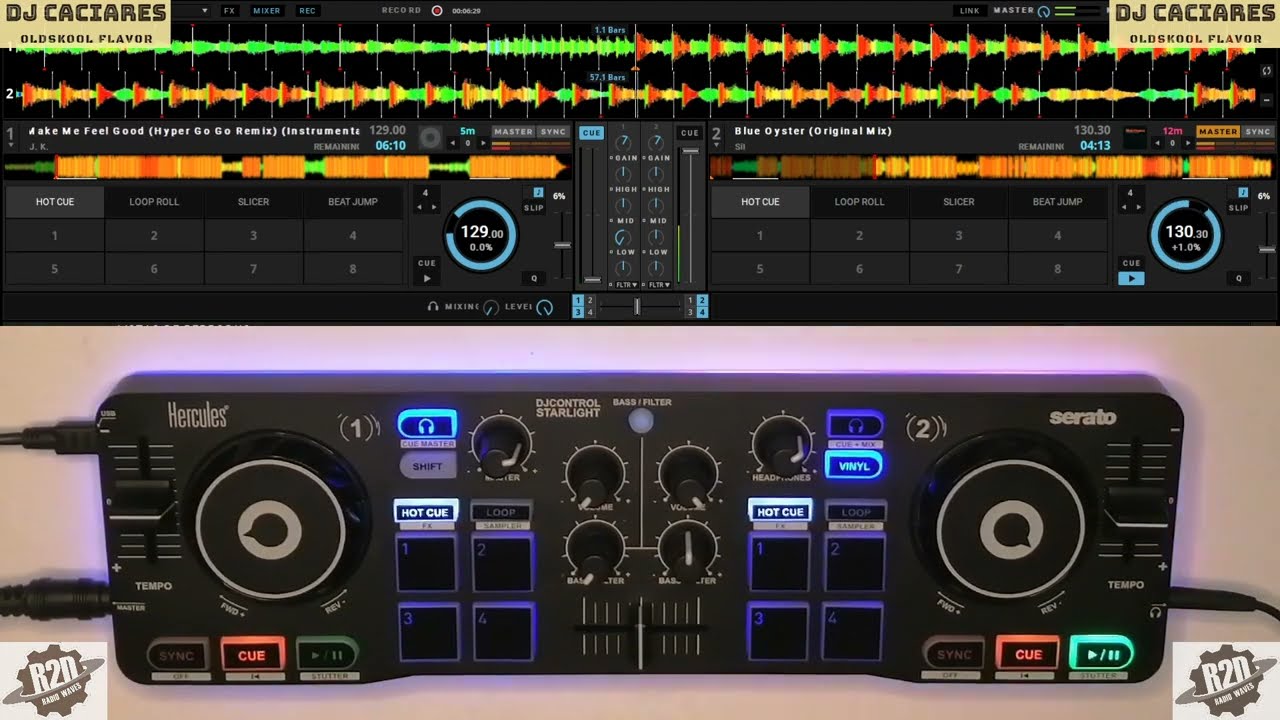Viewport: 1280px width, 720px height.
Task: Click the FX panel button at top
Action: click(x=230, y=11)
